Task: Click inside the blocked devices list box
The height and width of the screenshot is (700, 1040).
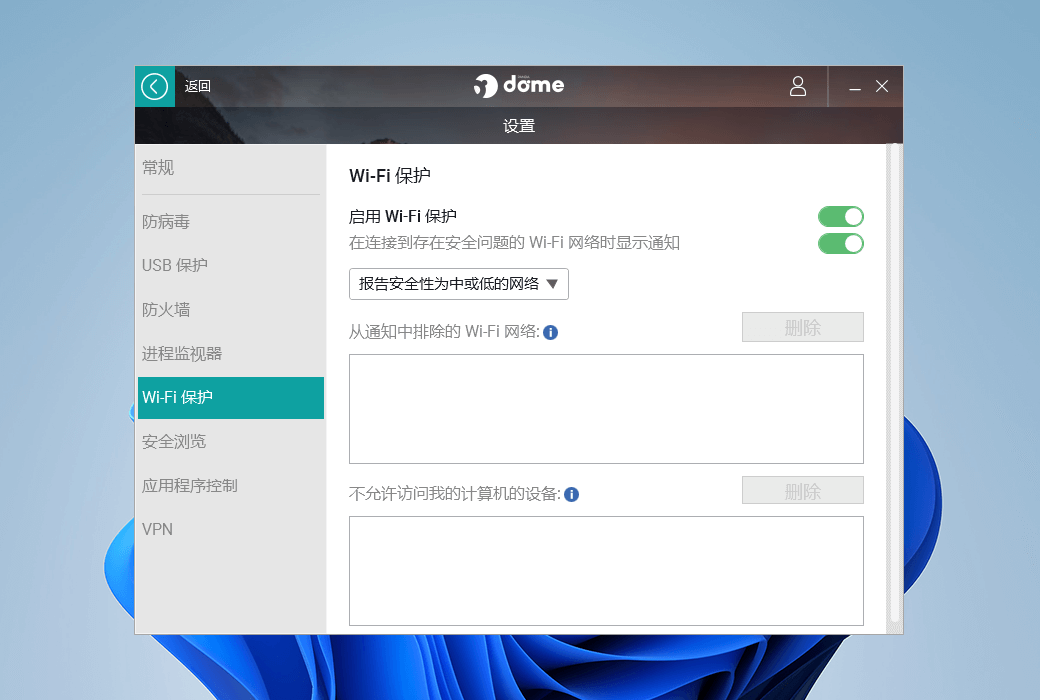Action: [606, 571]
